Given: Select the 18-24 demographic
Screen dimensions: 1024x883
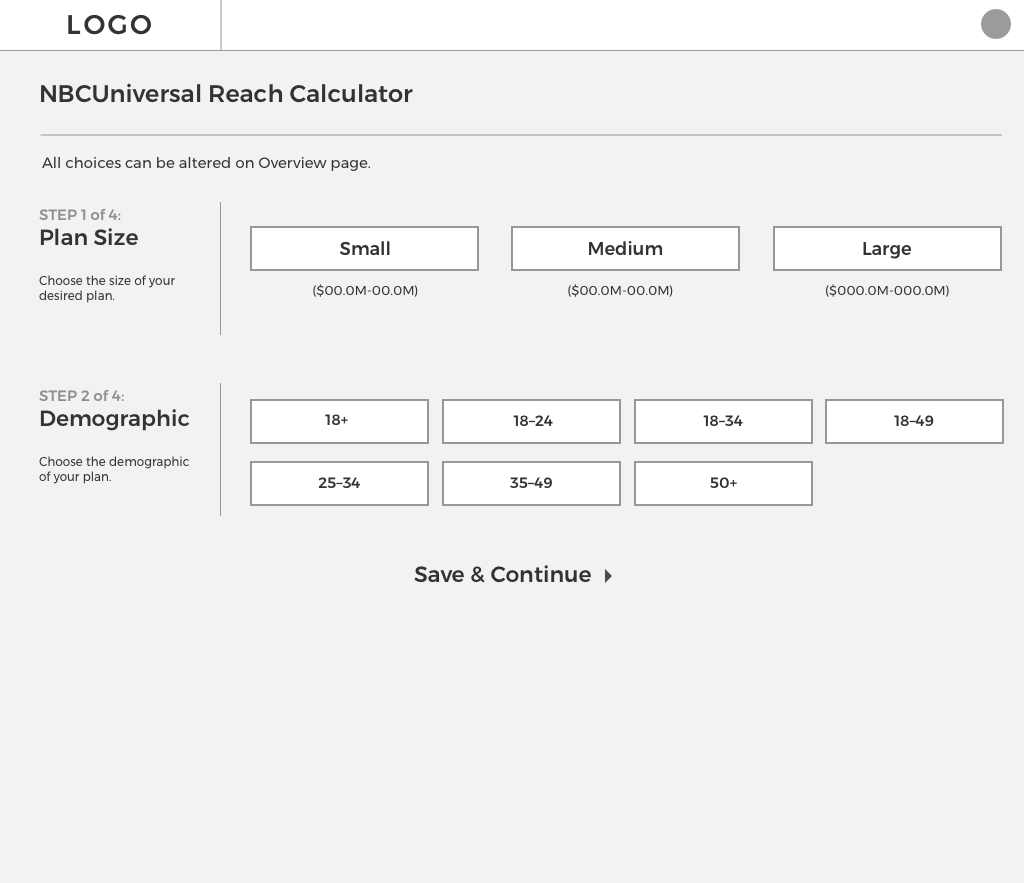Looking at the screenshot, I should pyautogui.click(x=531, y=421).
